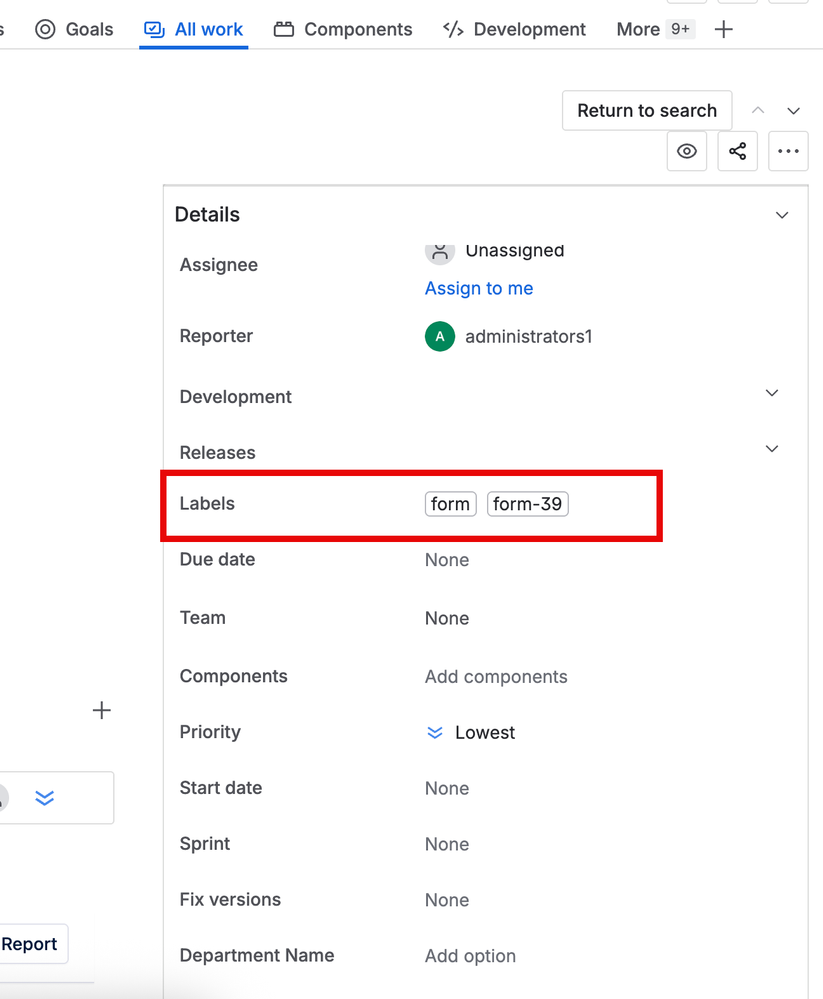Toggle the watch eye icon
823x999 pixels.
687,151
